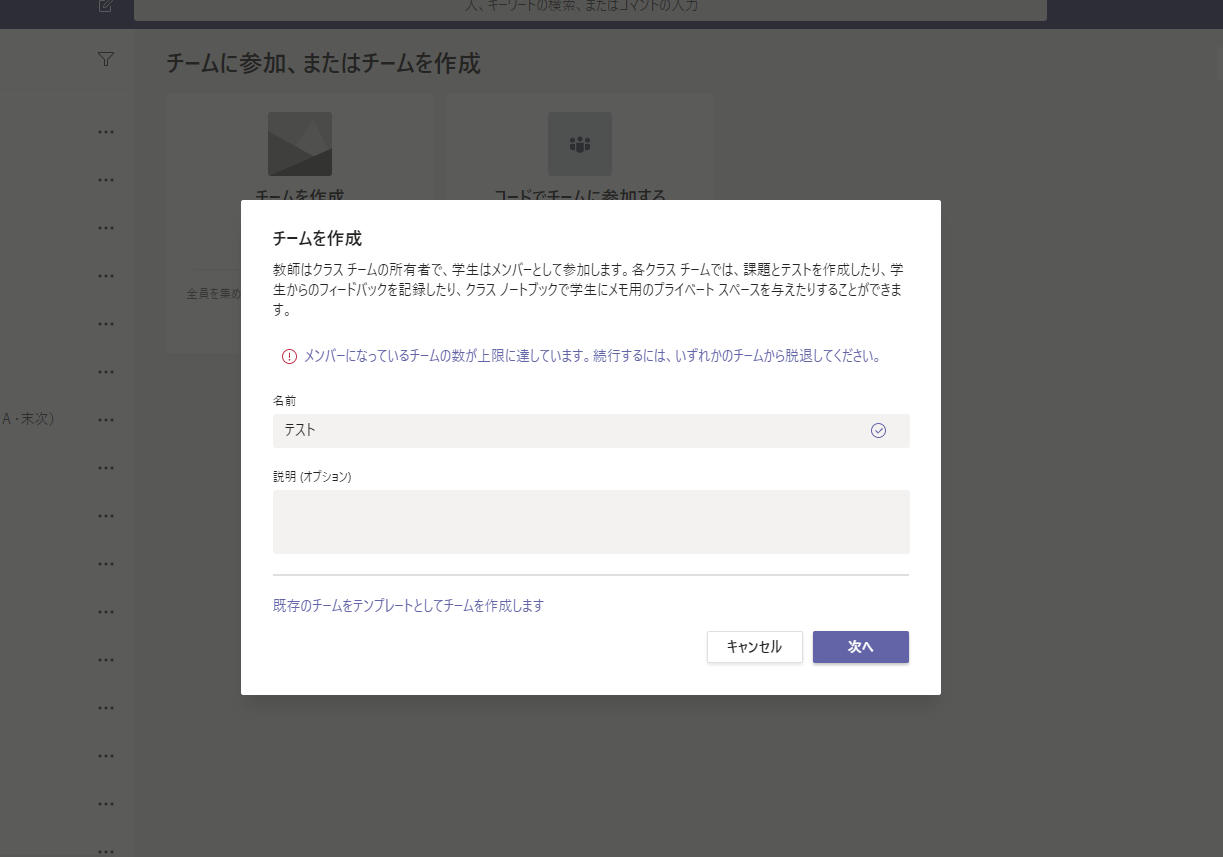Screen dimensions: 1223x857
Task: Click the red warning icon beside the limit message
Action: 289,356
